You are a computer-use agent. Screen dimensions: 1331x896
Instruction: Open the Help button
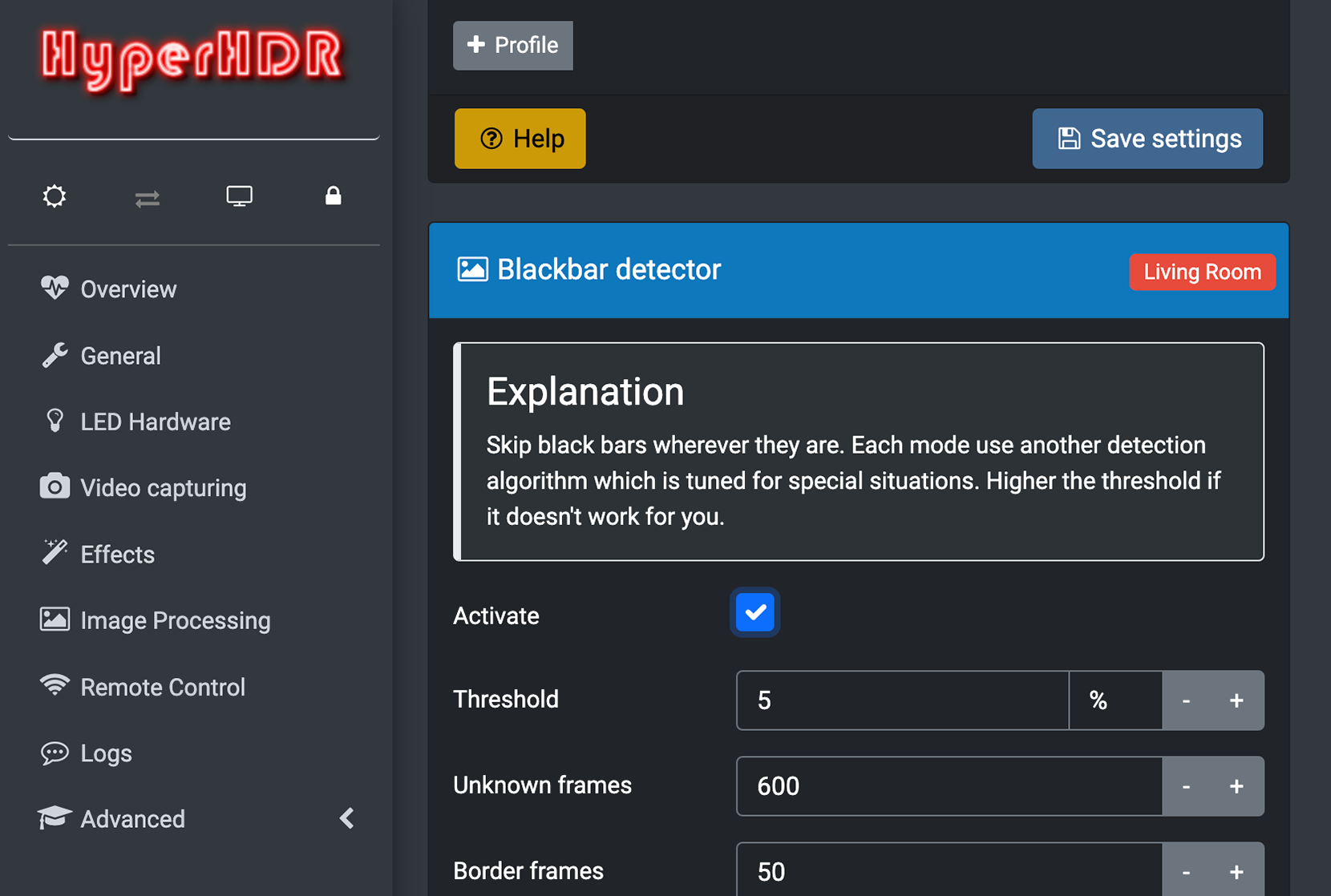coord(520,138)
